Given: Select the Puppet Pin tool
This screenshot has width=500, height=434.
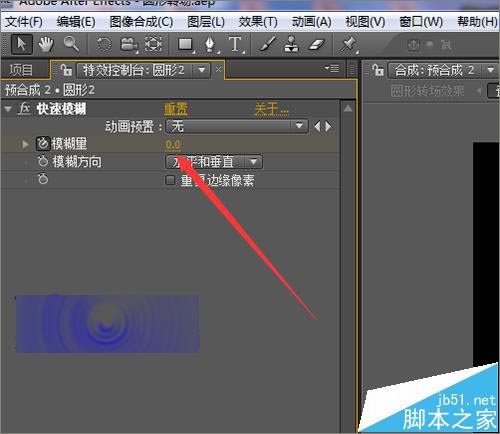Looking at the screenshot, I should (348, 44).
